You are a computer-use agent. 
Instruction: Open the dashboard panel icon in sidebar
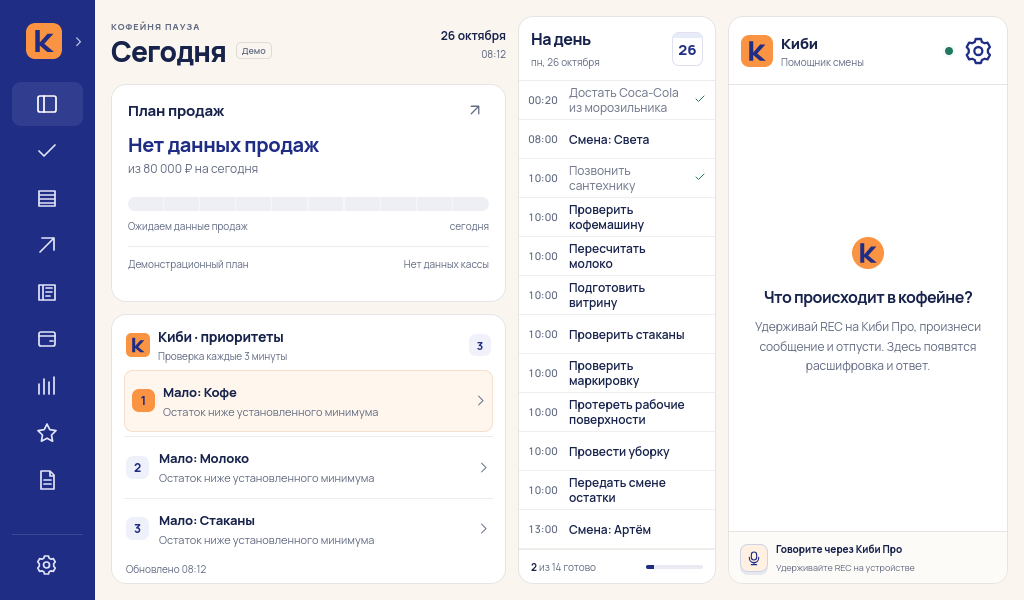[x=47, y=104]
